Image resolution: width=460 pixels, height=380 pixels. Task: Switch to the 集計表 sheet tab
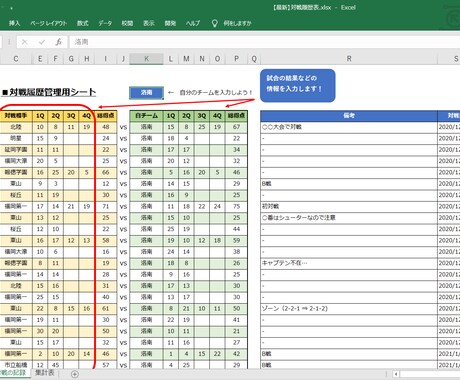pos(44,373)
